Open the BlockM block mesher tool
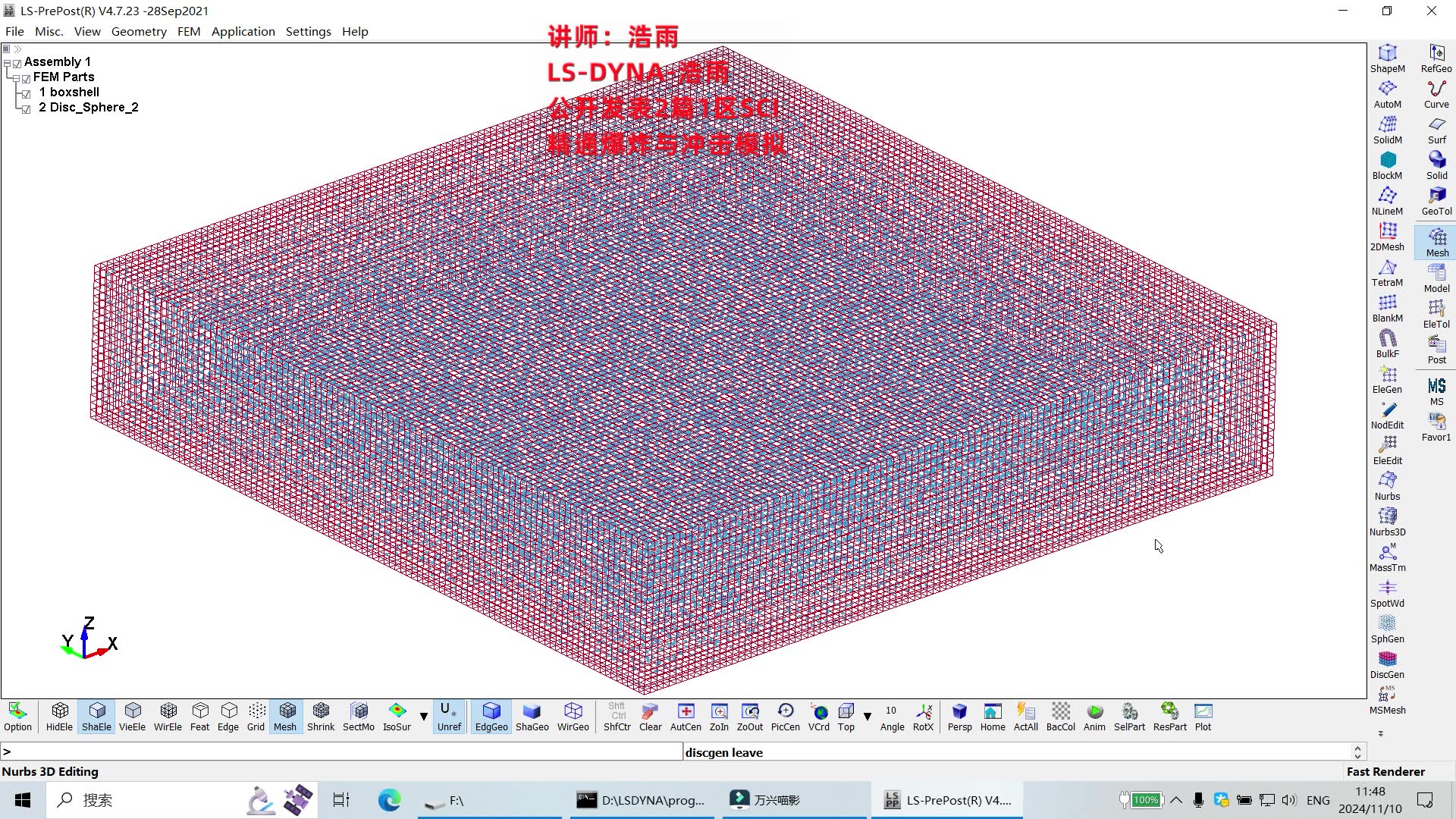The height and width of the screenshot is (819, 1456). pos(1387,165)
